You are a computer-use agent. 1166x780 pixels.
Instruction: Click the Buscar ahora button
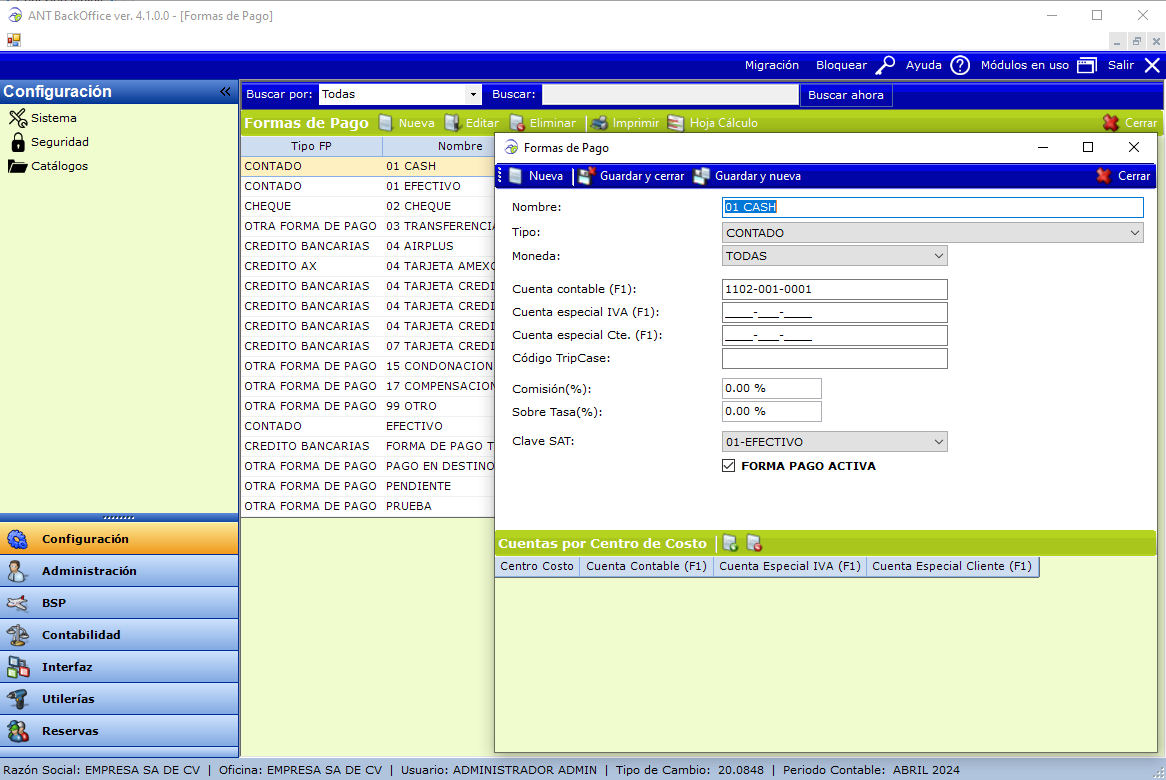845,95
